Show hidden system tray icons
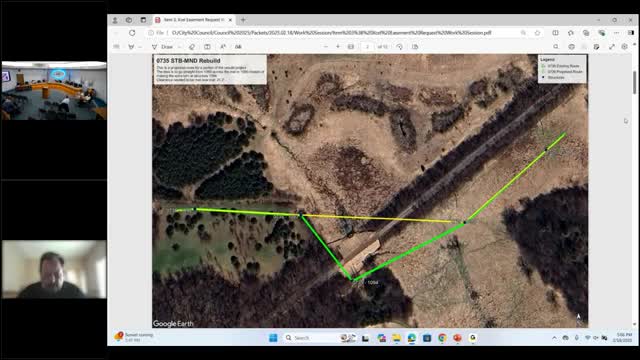The height and width of the screenshot is (360, 640). [554, 338]
